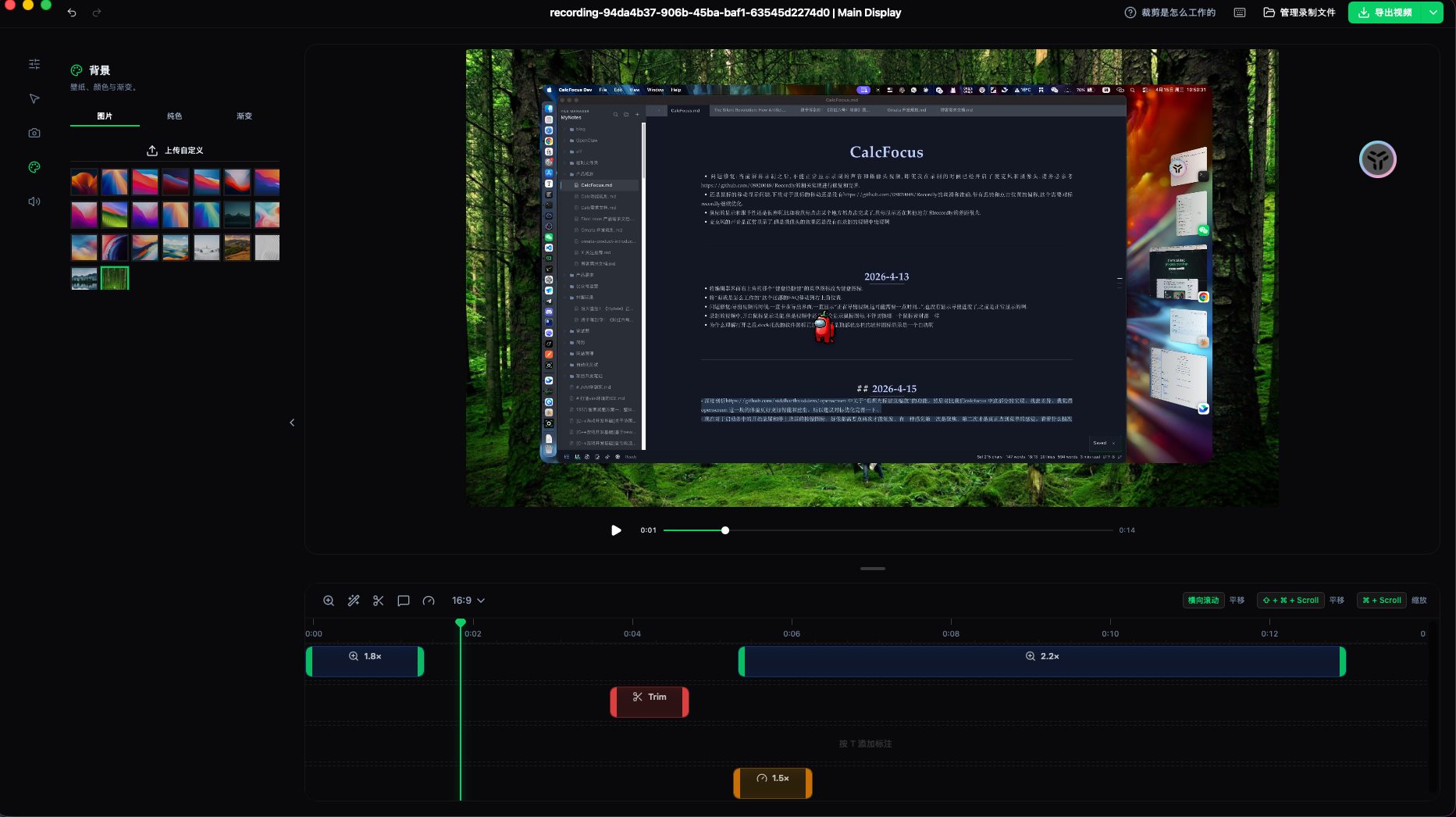Play the video preview
1456x817 pixels.
pos(616,530)
